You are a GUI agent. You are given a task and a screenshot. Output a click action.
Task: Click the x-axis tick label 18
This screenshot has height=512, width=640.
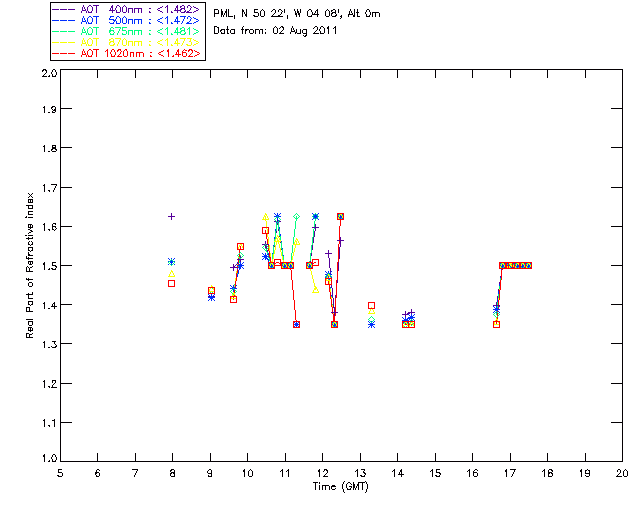pyautogui.click(x=547, y=473)
